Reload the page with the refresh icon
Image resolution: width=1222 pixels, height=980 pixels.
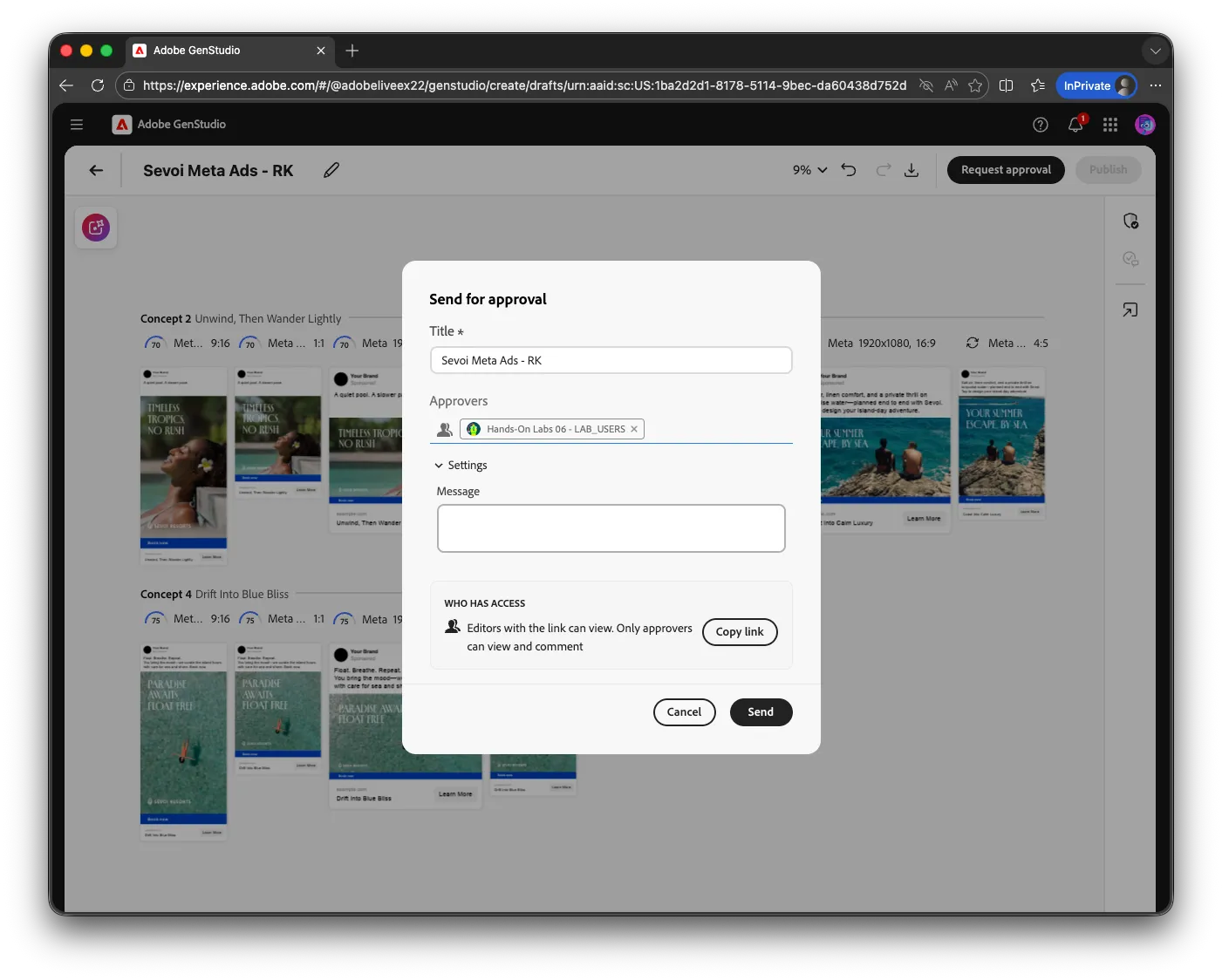coord(98,85)
